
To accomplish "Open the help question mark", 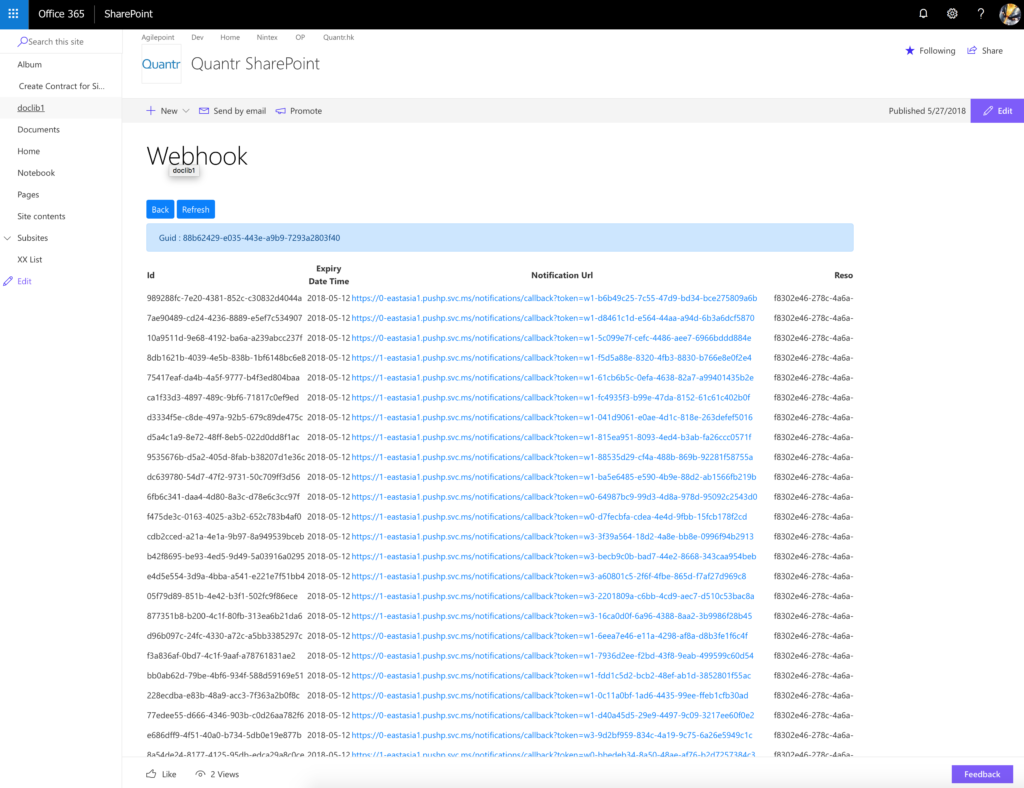I will (980, 14).
